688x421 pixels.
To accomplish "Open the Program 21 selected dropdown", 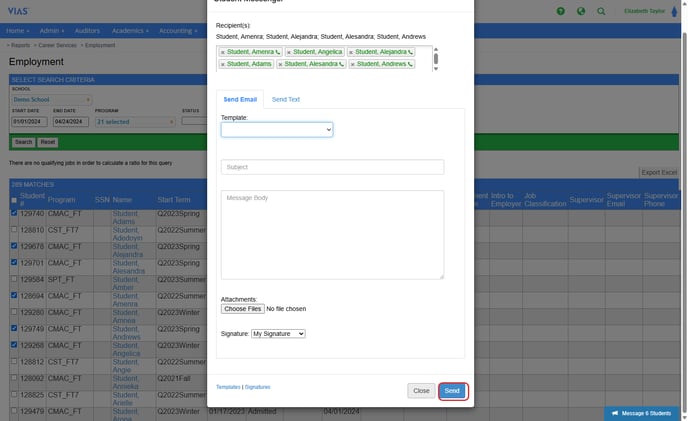I will [134, 121].
